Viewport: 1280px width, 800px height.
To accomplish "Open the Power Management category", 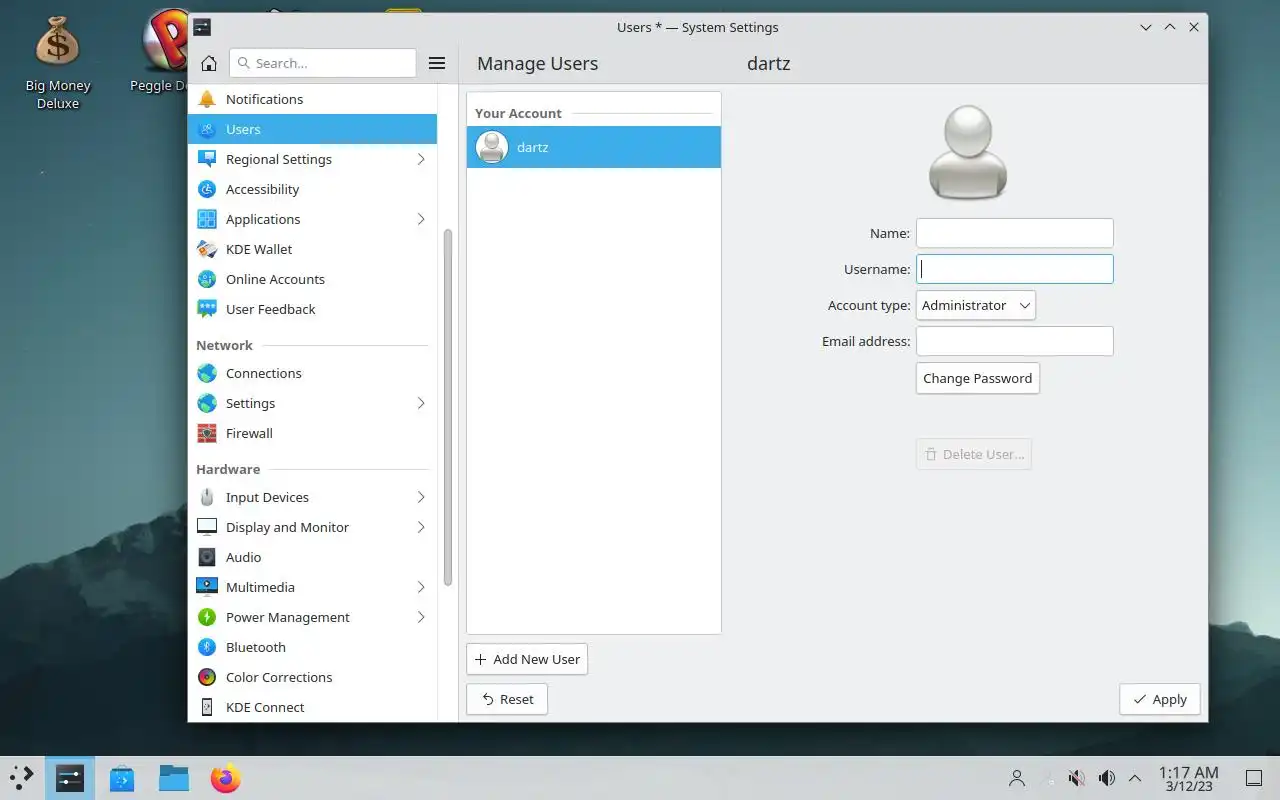I will pyautogui.click(x=312, y=617).
